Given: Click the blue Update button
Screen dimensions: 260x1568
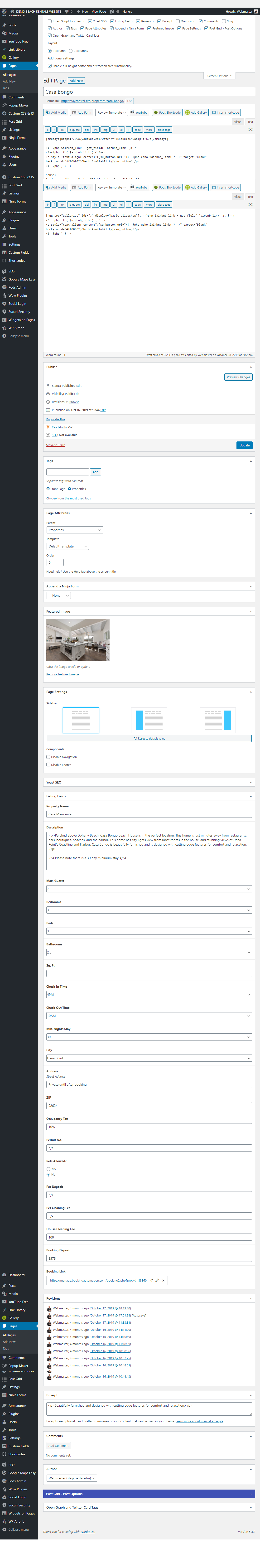Looking at the screenshot, I should [x=244, y=445].
